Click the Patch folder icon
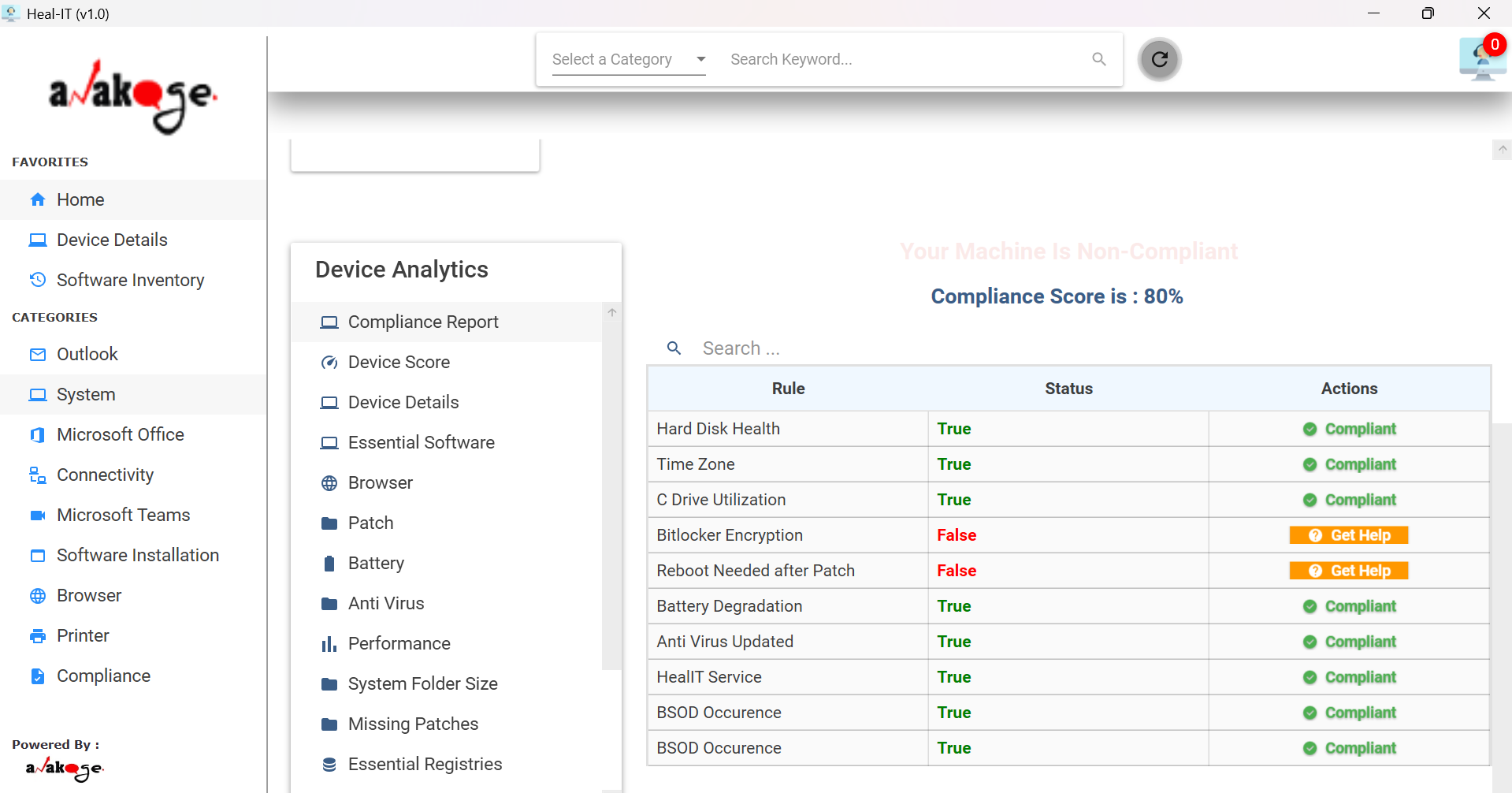This screenshot has height=793, width=1512. tap(329, 523)
